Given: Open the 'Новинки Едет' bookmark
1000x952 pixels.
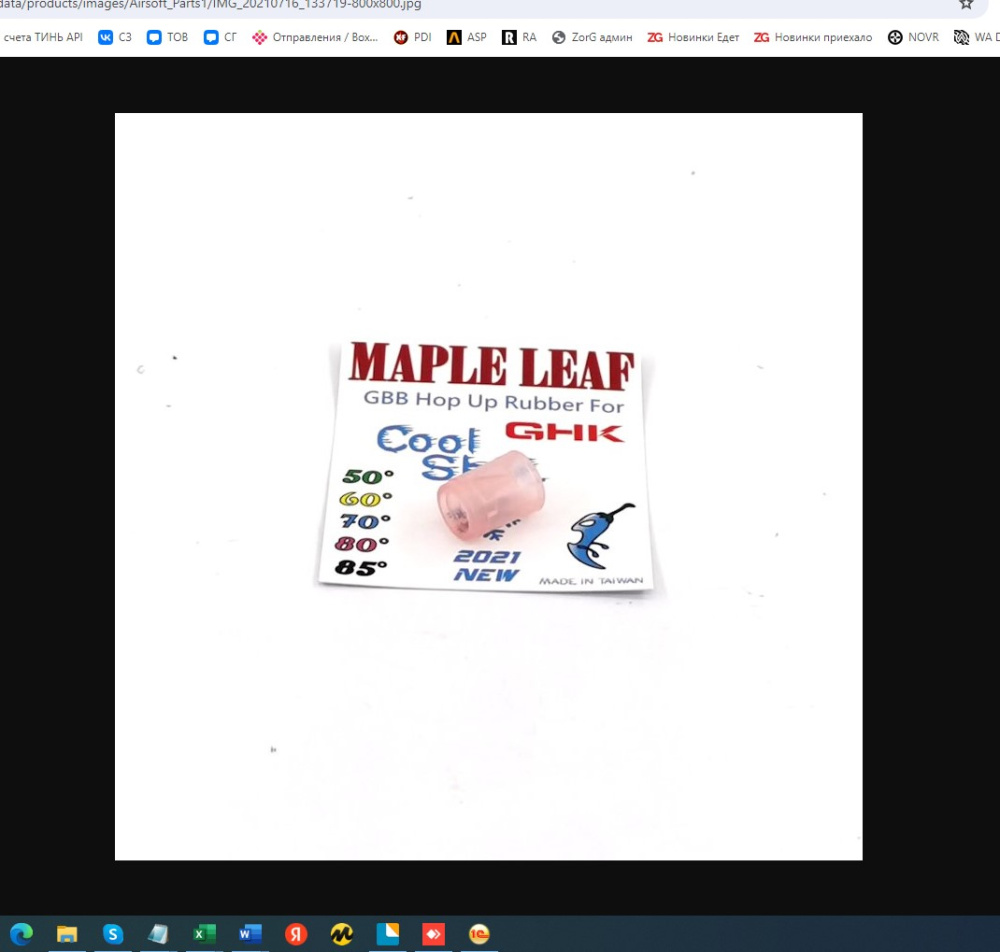Looking at the screenshot, I should tap(693, 37).
